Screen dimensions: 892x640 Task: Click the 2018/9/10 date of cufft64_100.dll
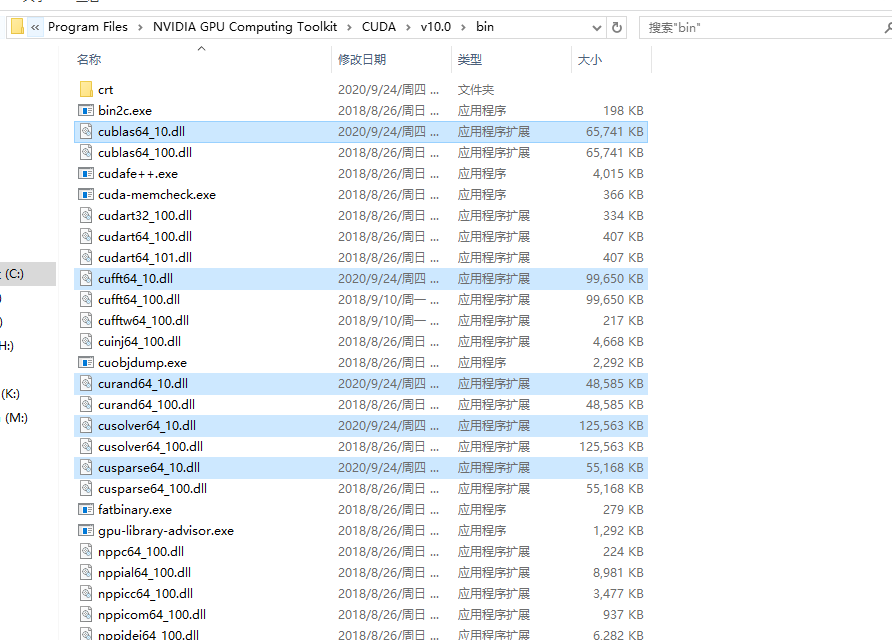coord(388,299)
